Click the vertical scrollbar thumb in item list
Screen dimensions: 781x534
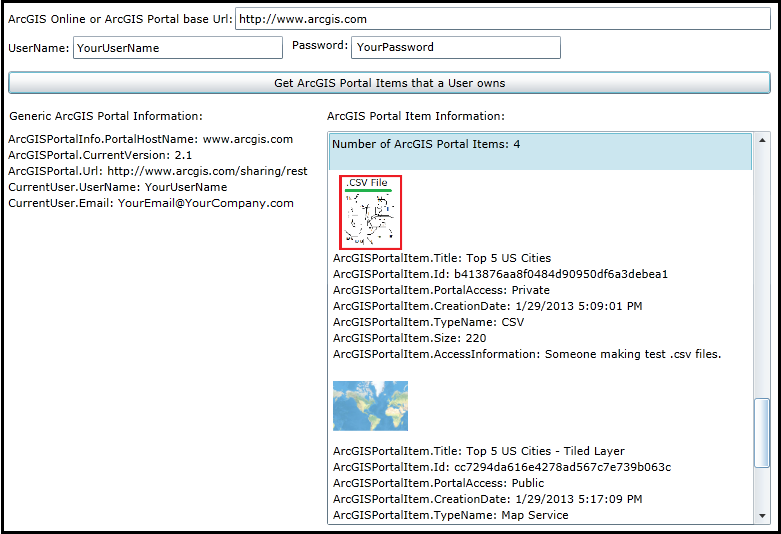pos(762,432)
